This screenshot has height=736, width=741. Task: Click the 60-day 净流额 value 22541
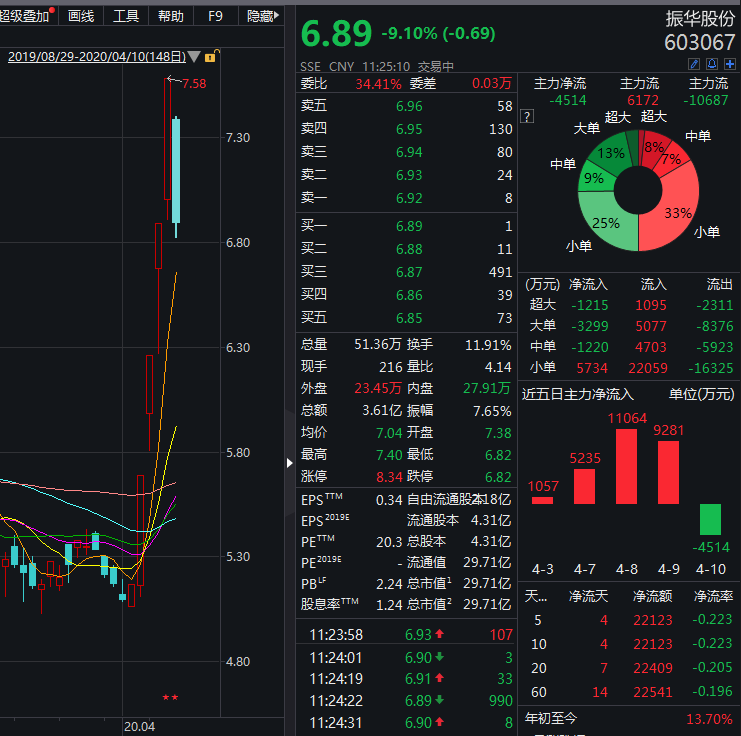[x=653, y=692]
